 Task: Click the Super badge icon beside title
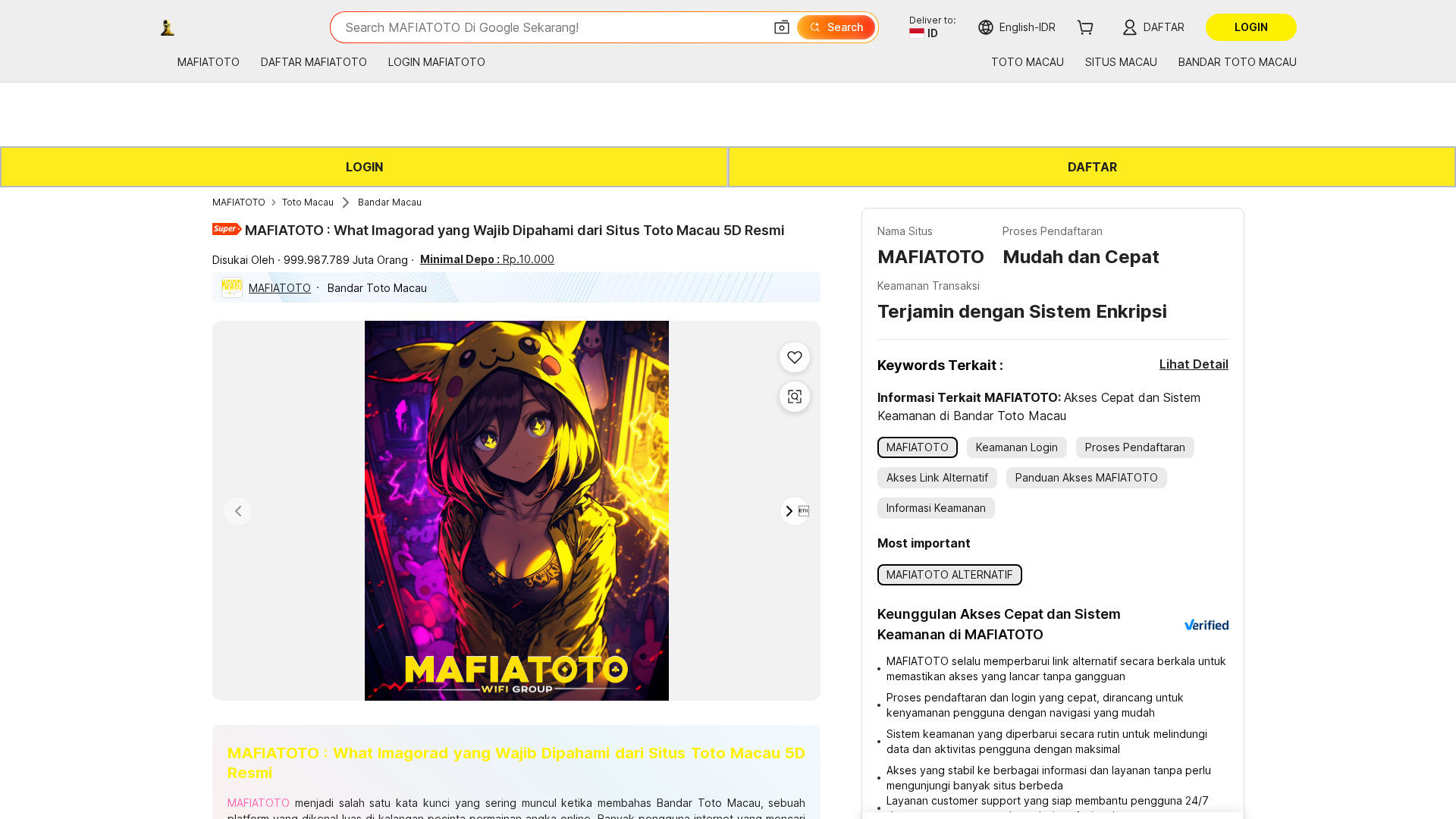tap(227, 229)
